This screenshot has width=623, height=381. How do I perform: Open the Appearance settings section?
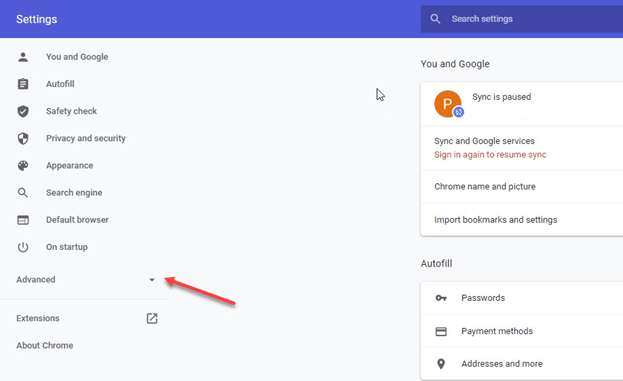70,166
